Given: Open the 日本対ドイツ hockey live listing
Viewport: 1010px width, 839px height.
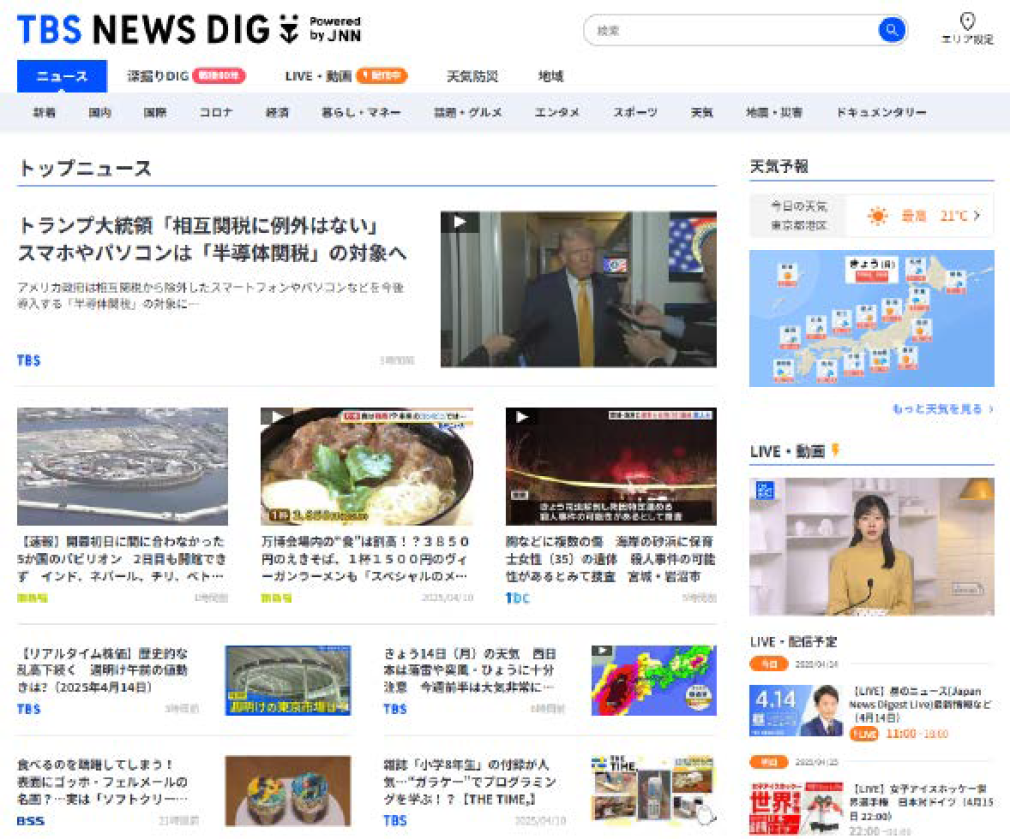Looking at the screenshot, I should coord(920,802).
